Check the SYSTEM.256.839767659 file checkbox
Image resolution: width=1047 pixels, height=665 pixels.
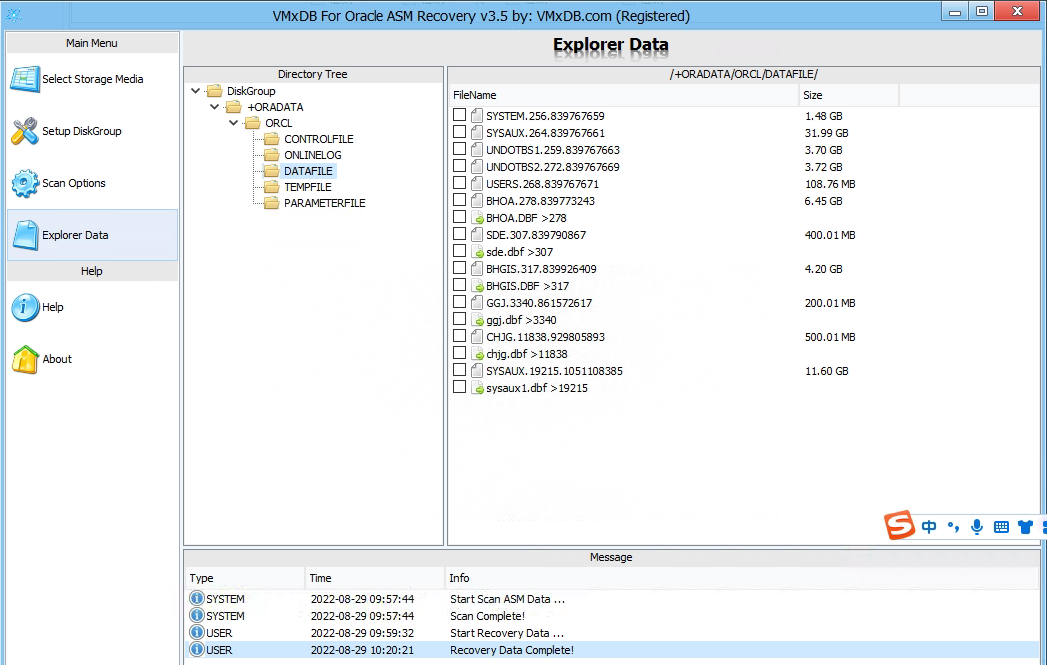[459, 115]
